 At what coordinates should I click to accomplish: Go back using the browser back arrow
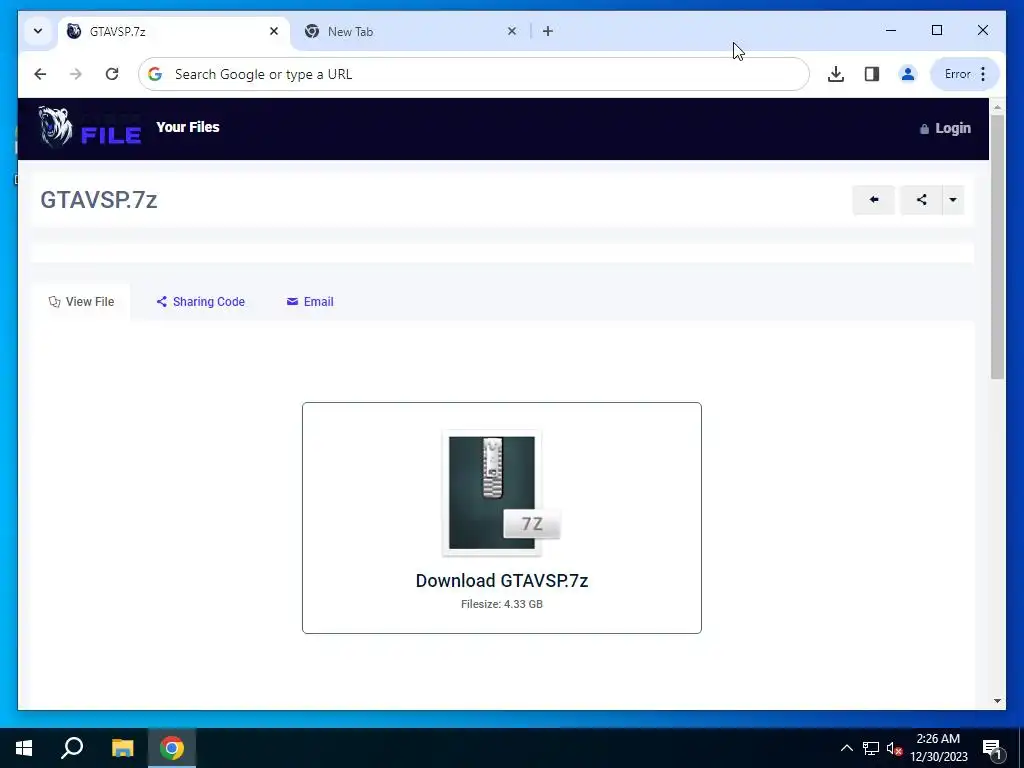40,74
